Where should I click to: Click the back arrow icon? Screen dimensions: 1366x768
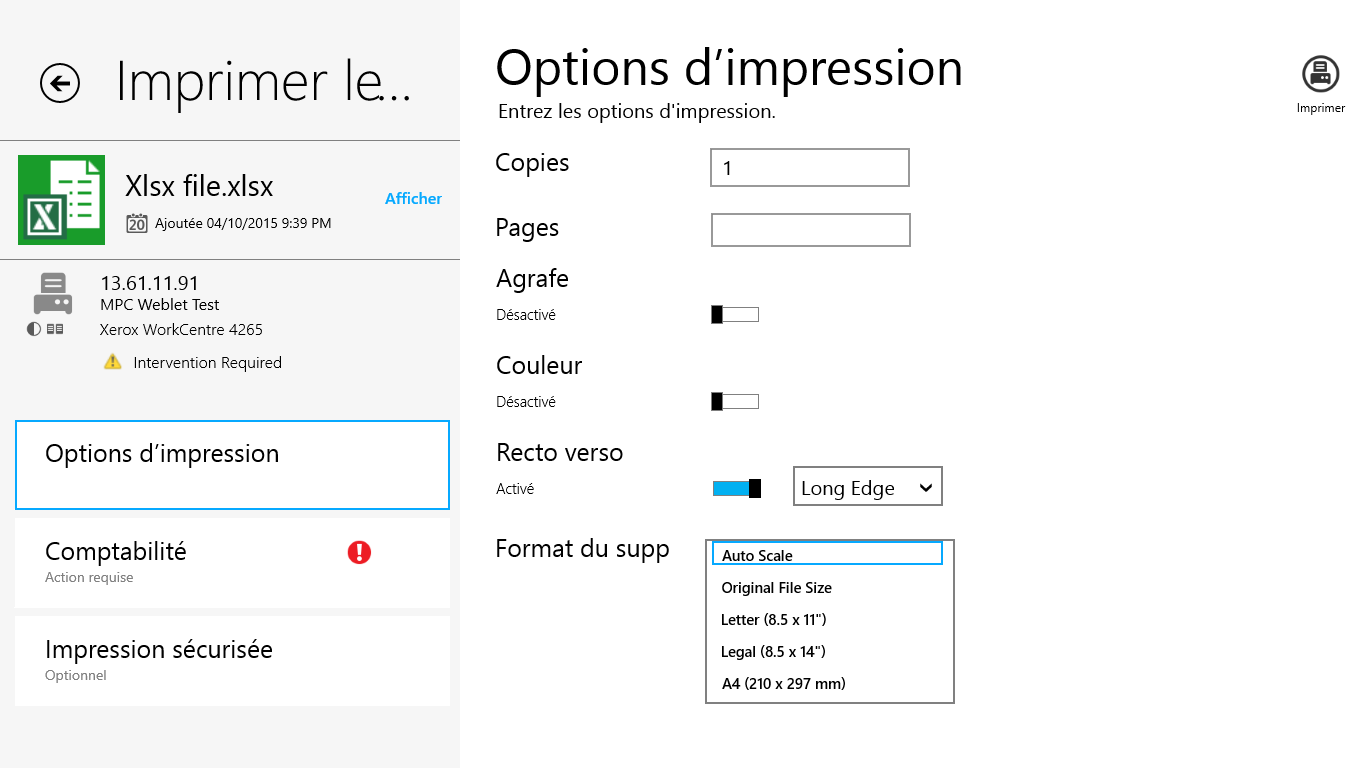(60, 83)
